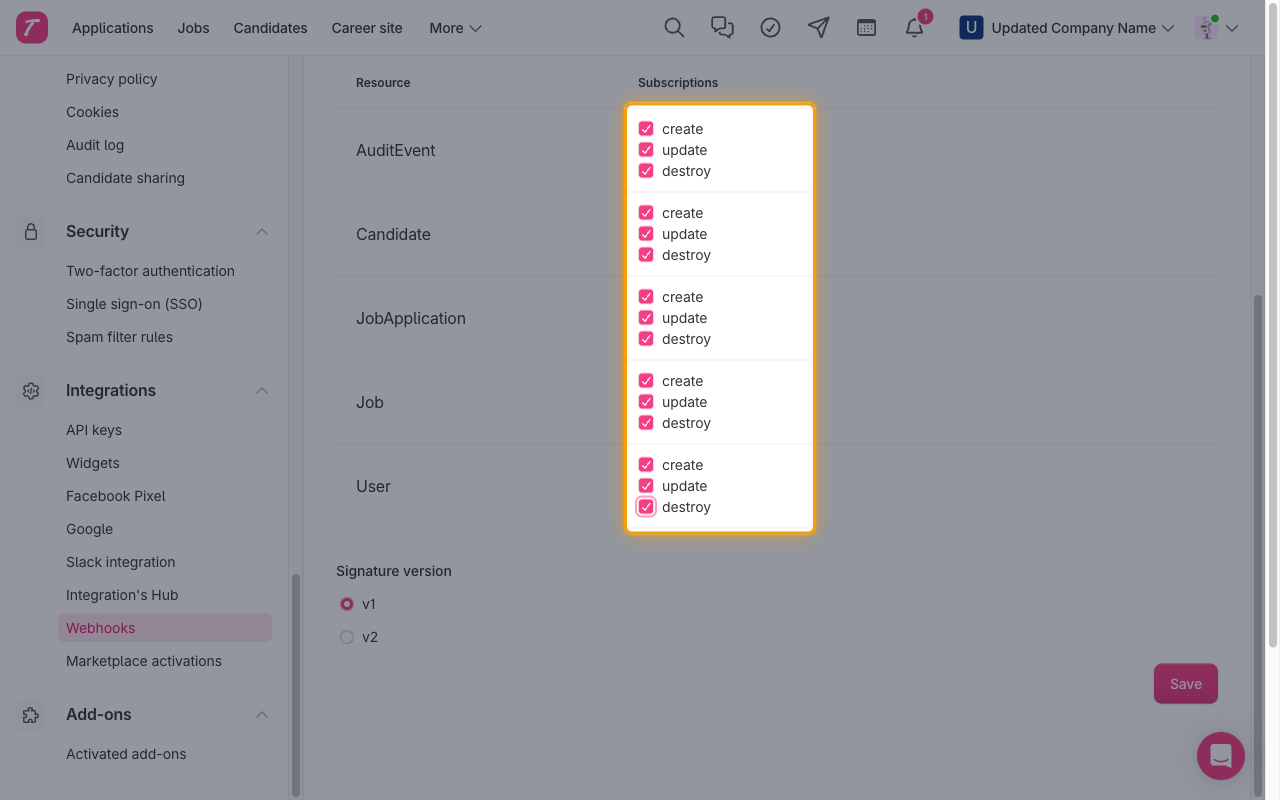Open Audit log settings link
The height and width of the screenshot is (800, 1280).
click(x=95, y=145)
